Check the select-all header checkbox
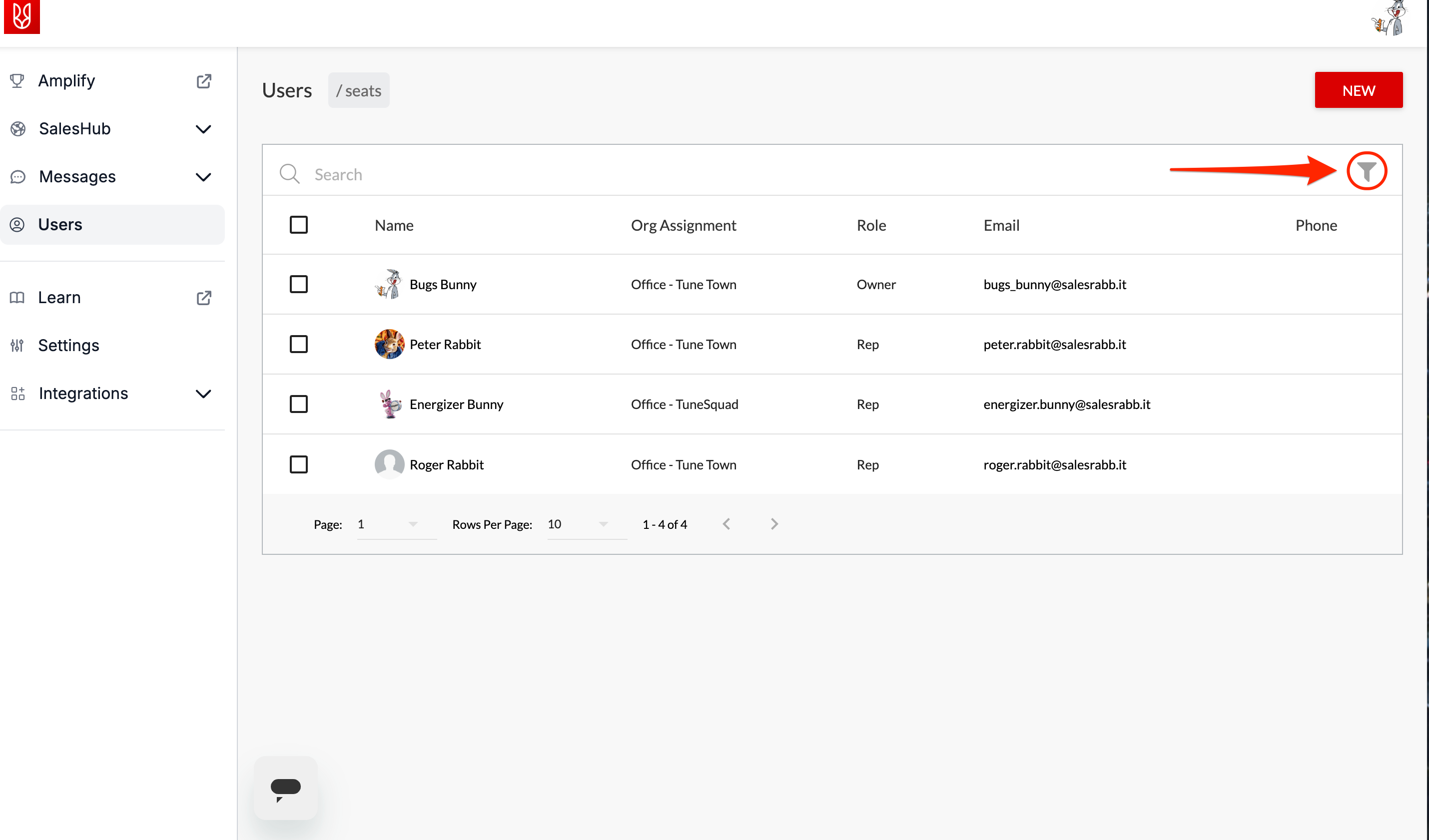 298,225
